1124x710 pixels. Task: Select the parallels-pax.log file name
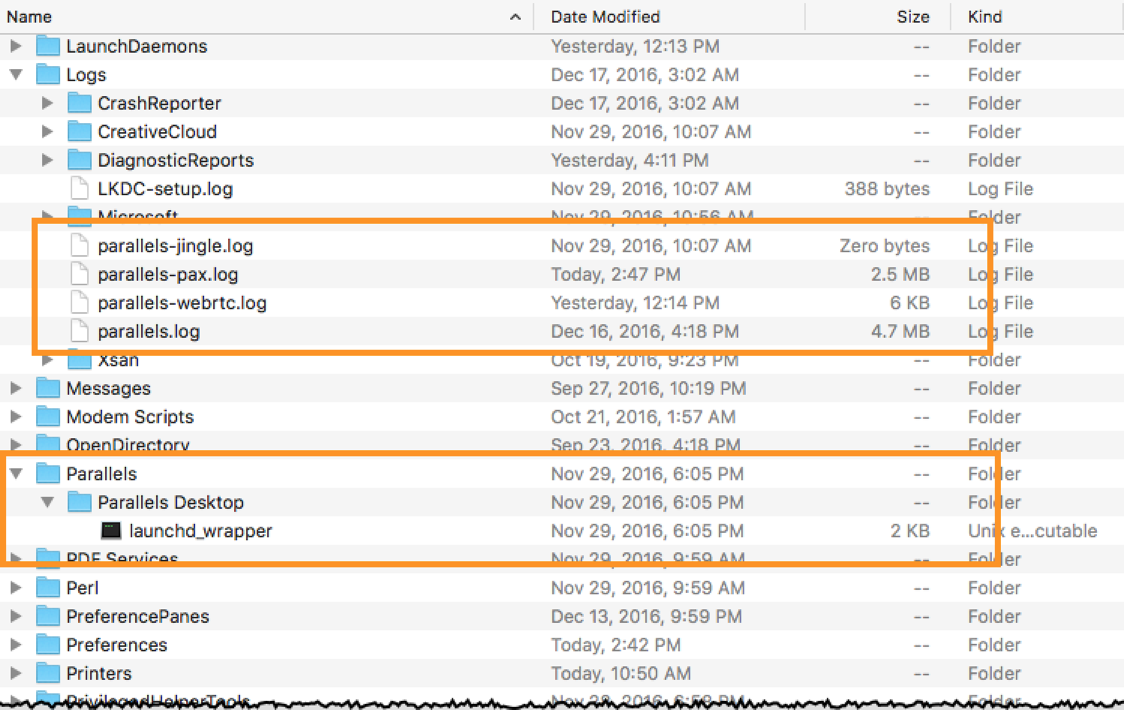168,274
